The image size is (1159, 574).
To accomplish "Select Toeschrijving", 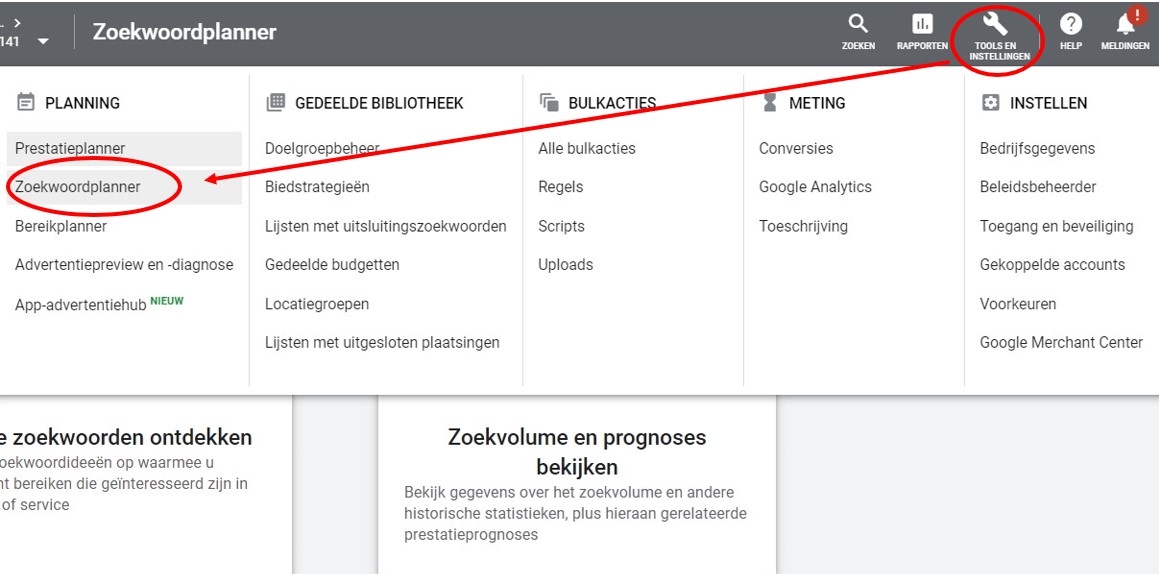I will pos(803,226).
